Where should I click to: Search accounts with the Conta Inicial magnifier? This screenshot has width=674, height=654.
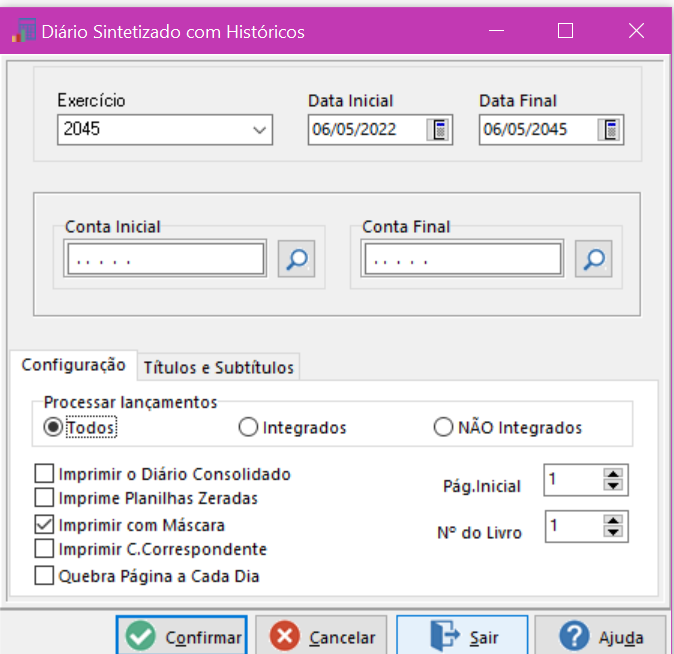click(x=296, y=259)
